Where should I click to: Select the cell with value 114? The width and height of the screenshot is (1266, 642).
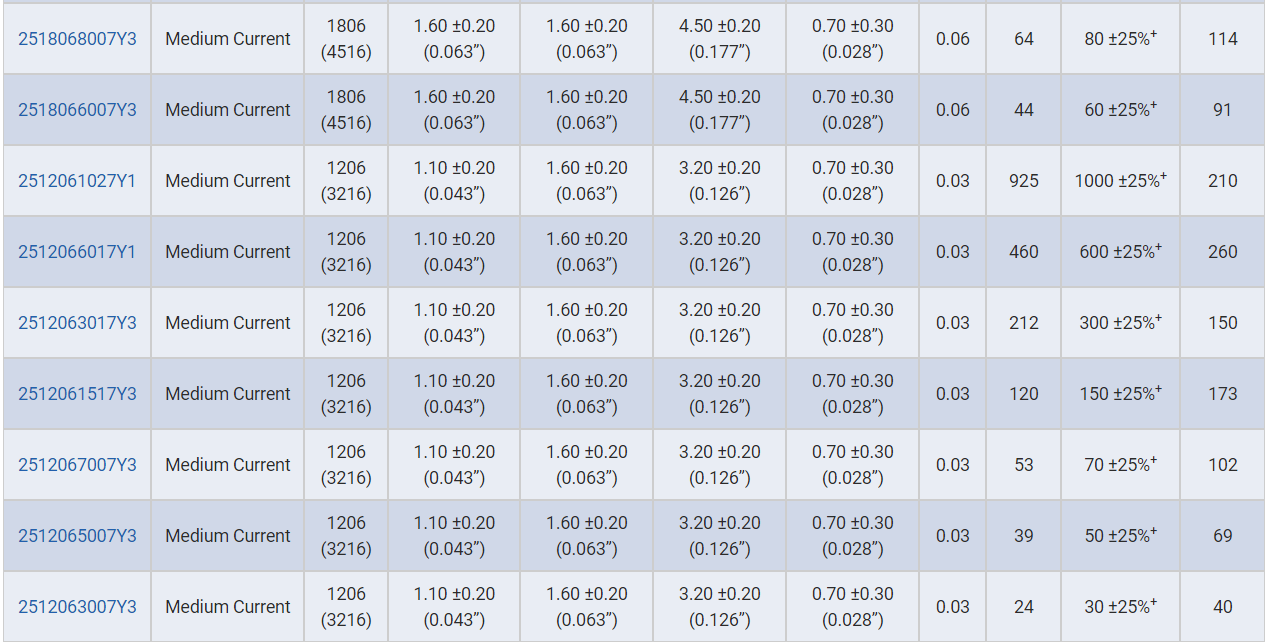[x=1222, y=39]
